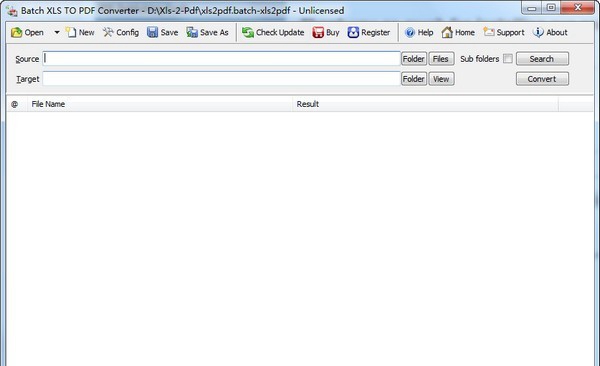Click the Target path input field

[221, 79]
